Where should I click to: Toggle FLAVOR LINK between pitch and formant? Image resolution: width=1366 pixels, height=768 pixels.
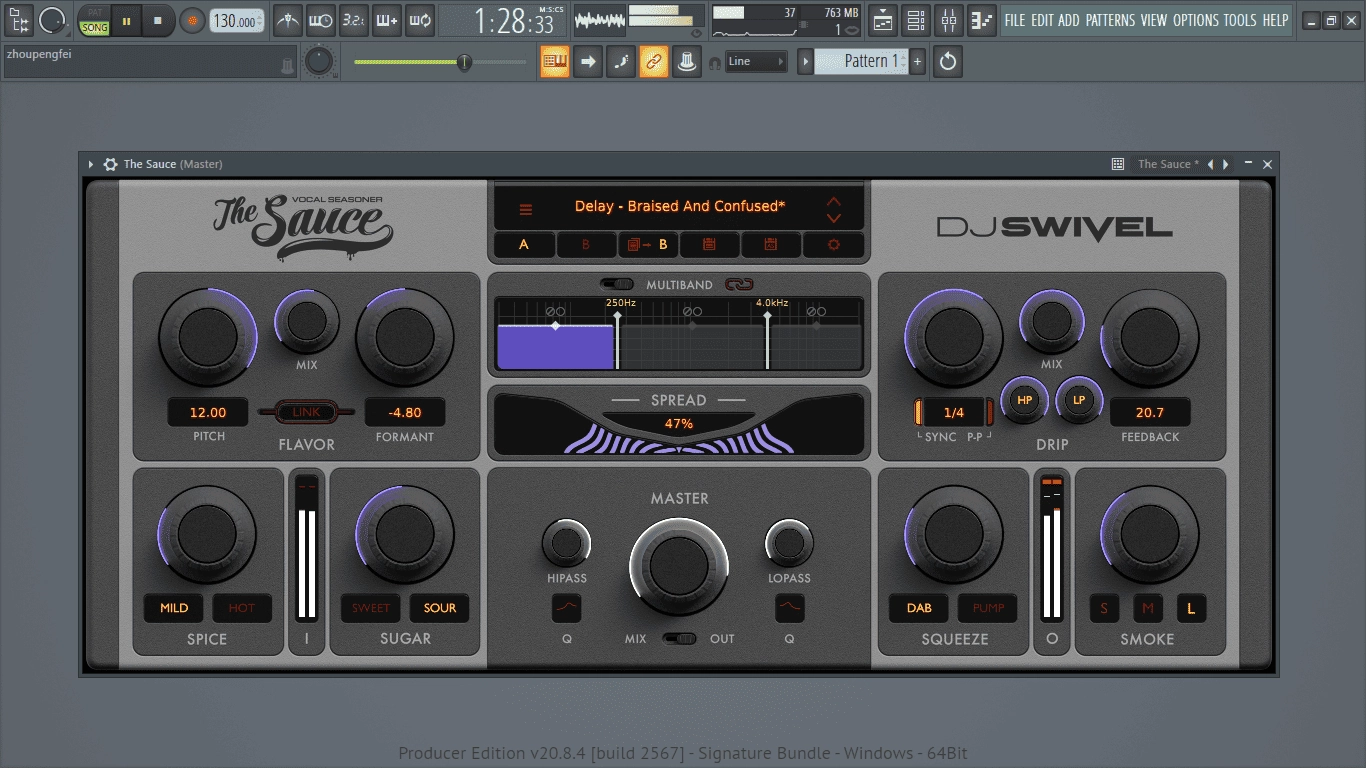pyautogui.click(x=306, y=412)
